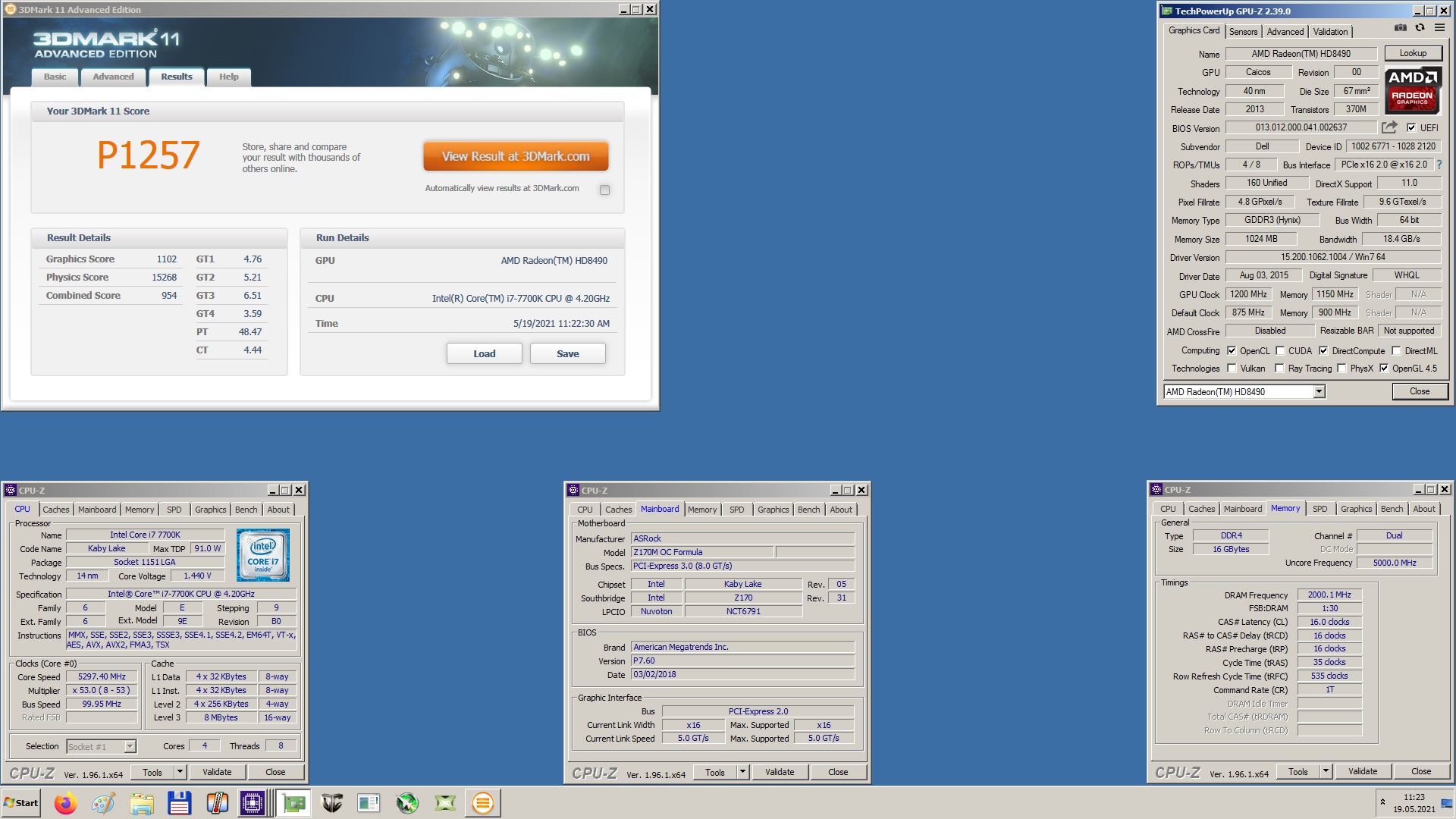Switch to 3DMark Basic tab
1456x819 pixels.
55,77
